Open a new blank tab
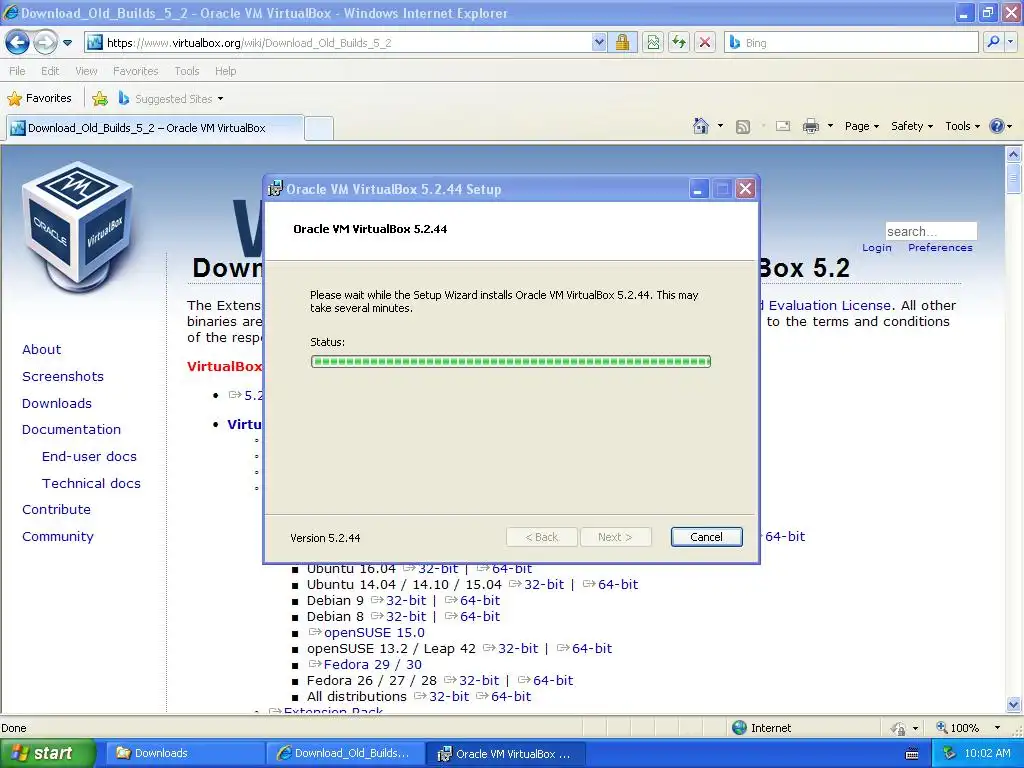The width and height of the screenshot is (1024, 768). tap(319, 128)
